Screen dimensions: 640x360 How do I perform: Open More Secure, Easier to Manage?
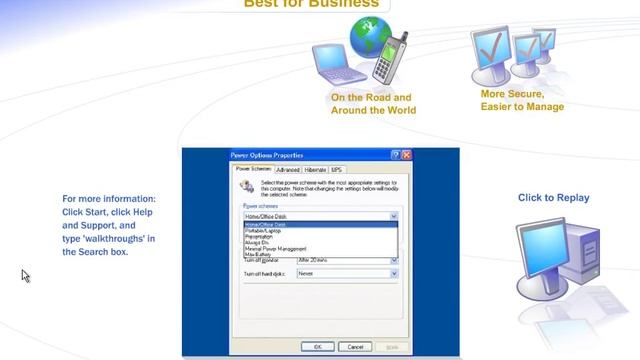(x=522, y=100)
